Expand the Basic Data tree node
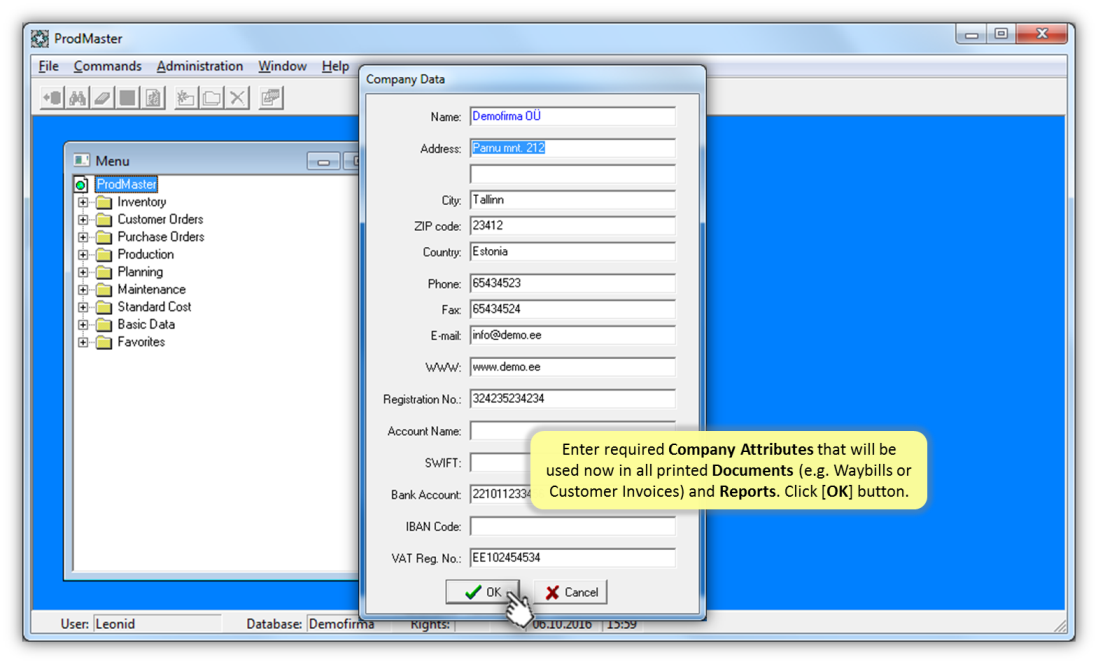 83,325
